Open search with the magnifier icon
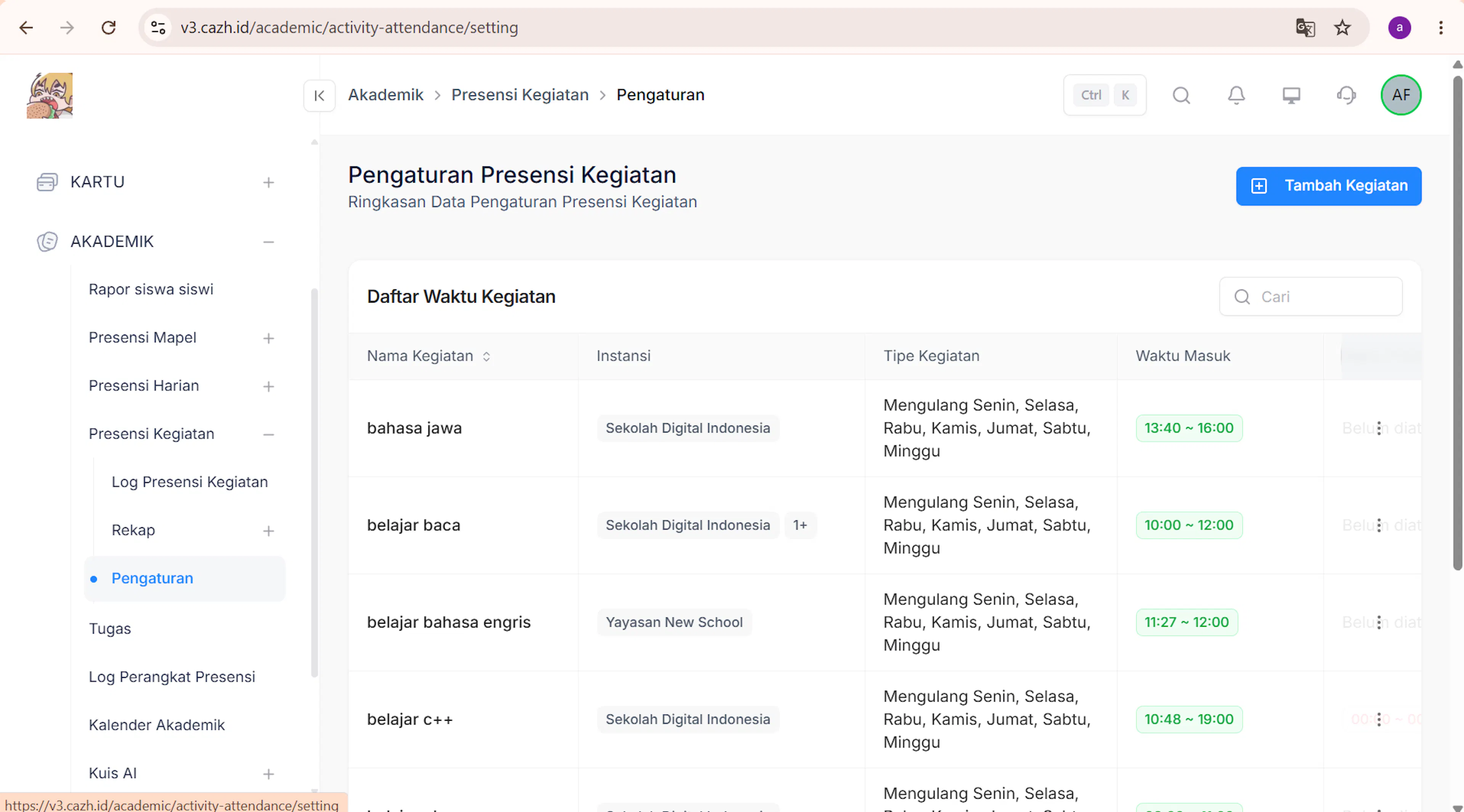 (x=1181, y=95)
